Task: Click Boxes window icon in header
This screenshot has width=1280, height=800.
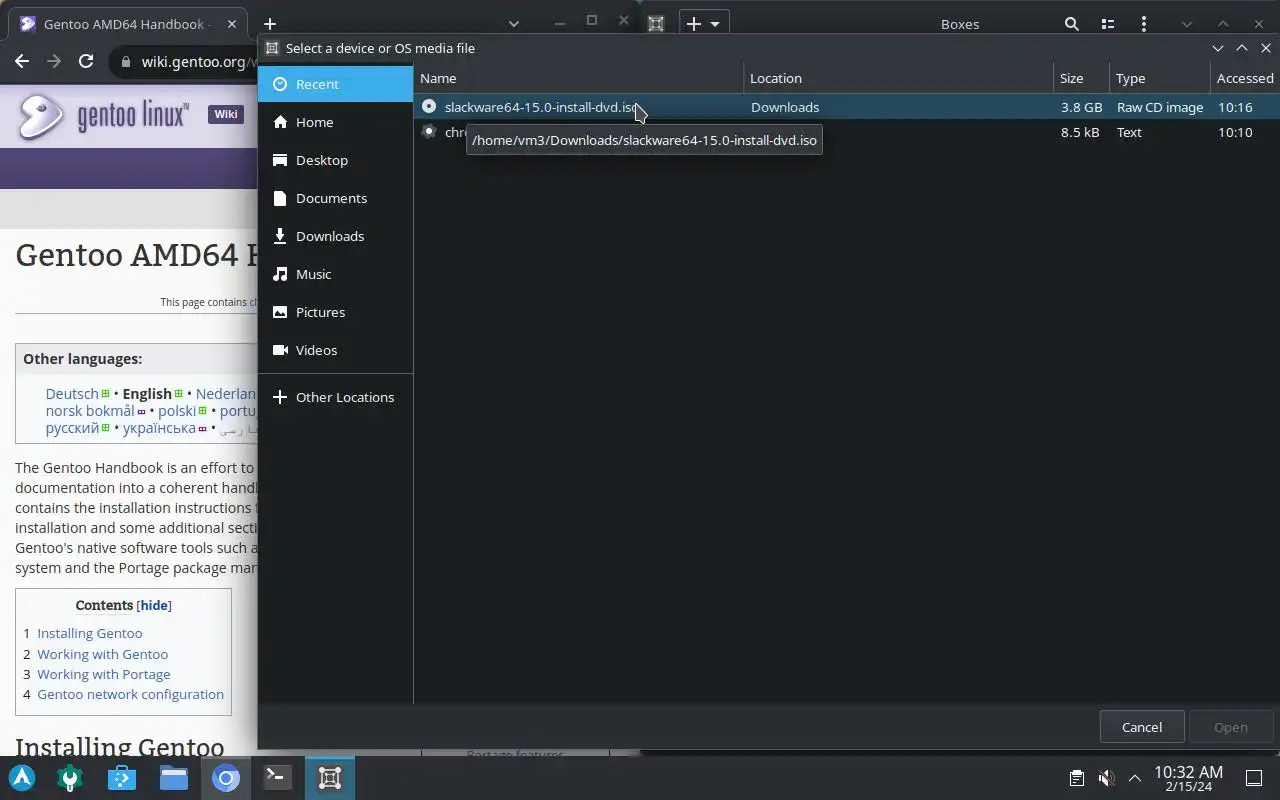Action: click(x=656, y=24)
